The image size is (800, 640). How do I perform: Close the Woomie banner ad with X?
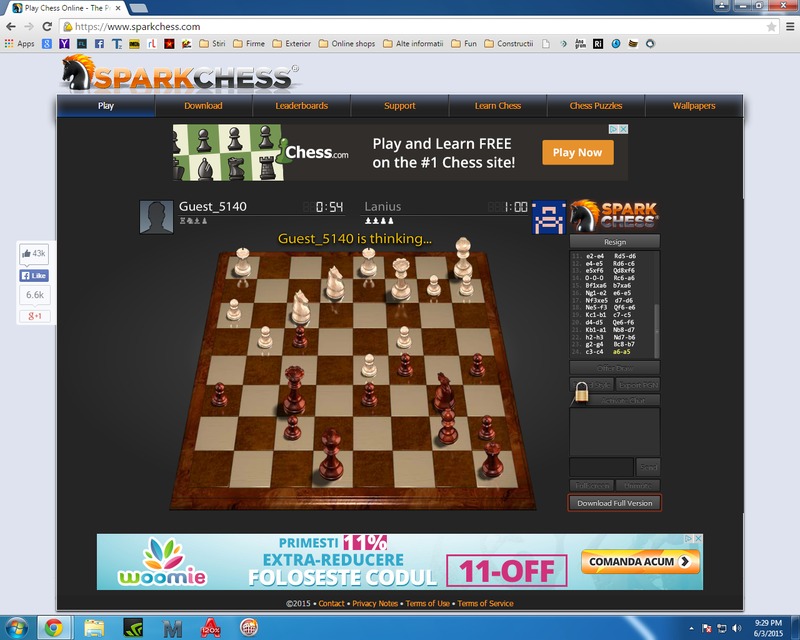click(698, 538)
